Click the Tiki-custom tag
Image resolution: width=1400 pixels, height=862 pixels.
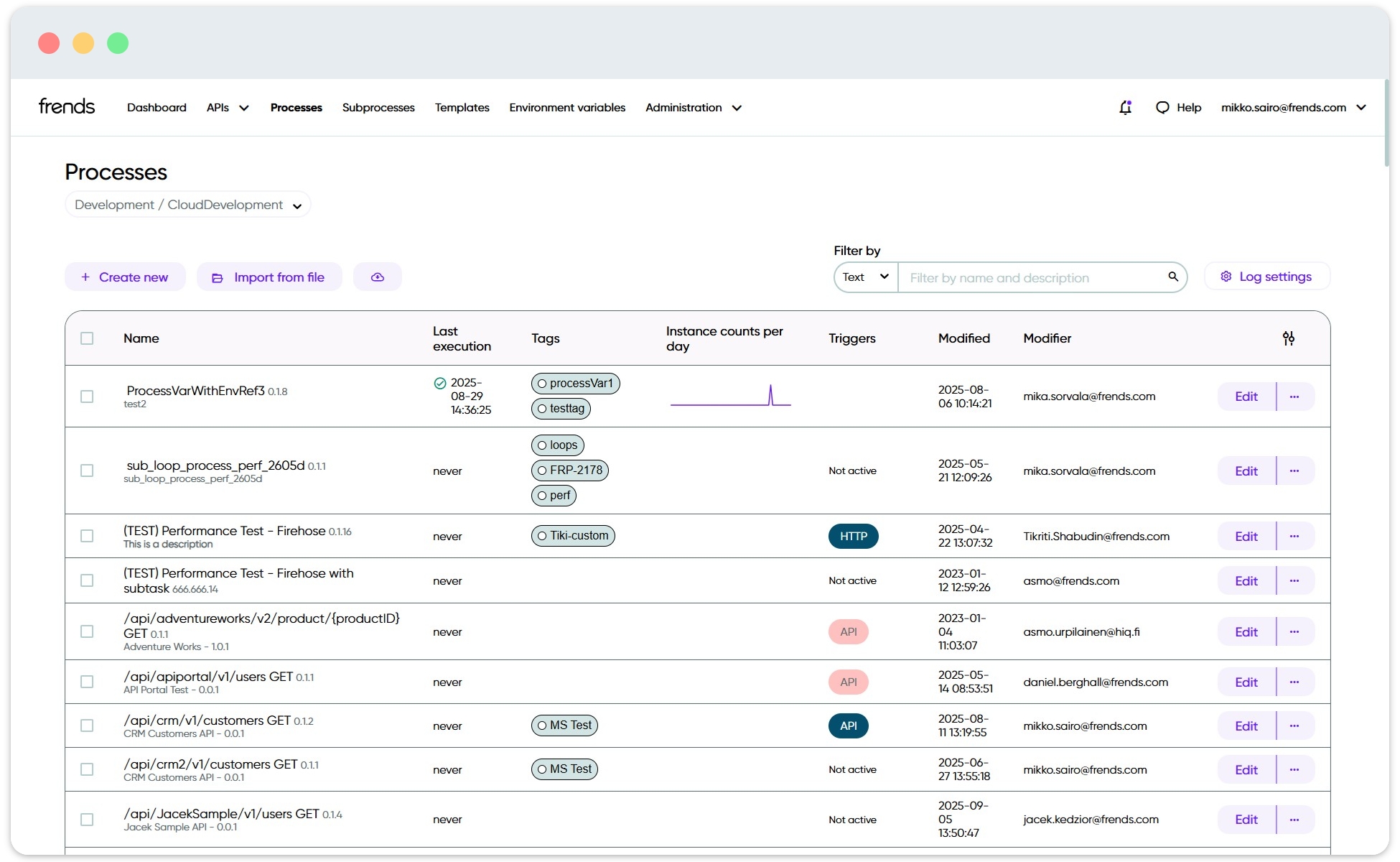tap(573, 536)
